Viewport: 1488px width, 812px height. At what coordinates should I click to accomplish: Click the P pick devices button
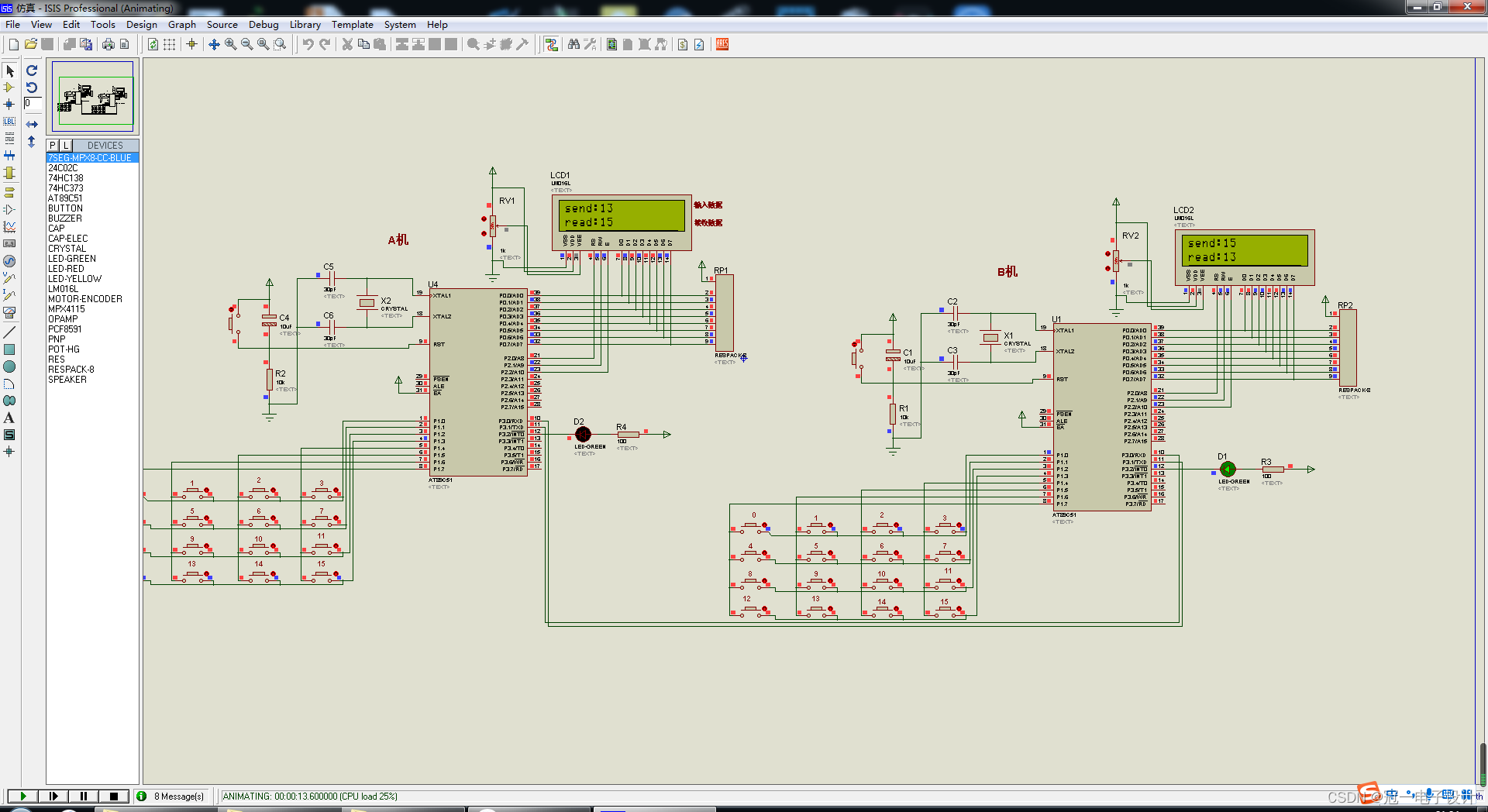click(53, 146)
